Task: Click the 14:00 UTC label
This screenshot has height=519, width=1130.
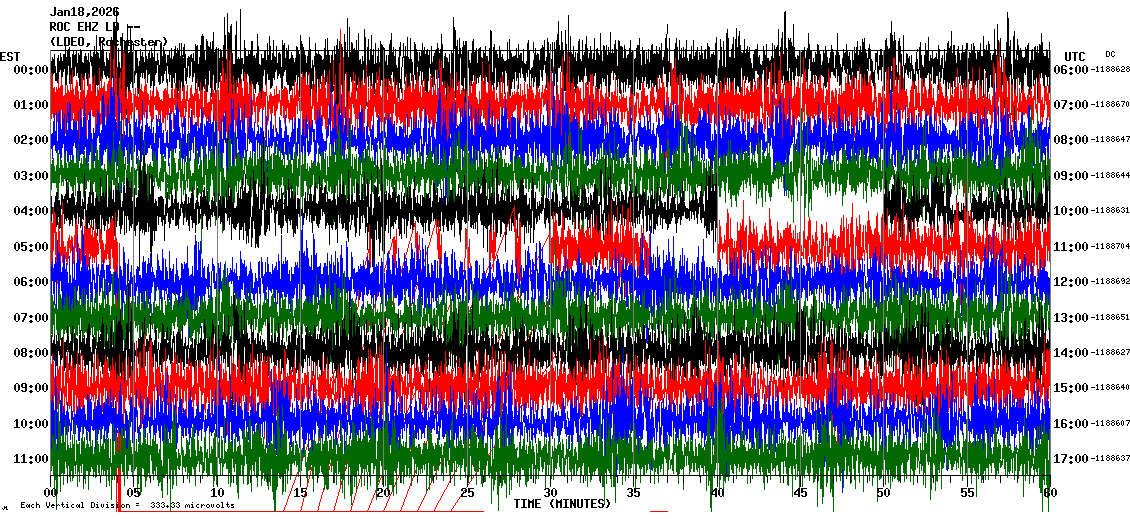Action: point(1071,352)
